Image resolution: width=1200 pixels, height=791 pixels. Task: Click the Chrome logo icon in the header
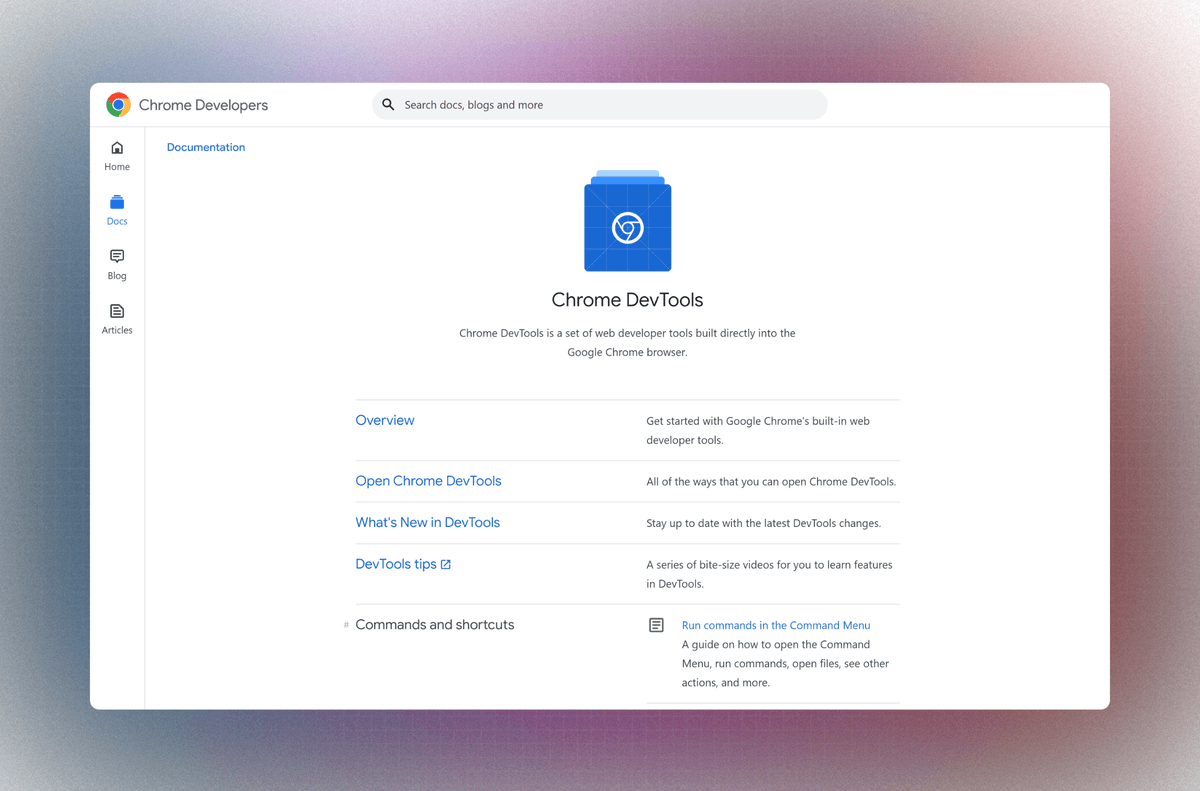point(118,105)
